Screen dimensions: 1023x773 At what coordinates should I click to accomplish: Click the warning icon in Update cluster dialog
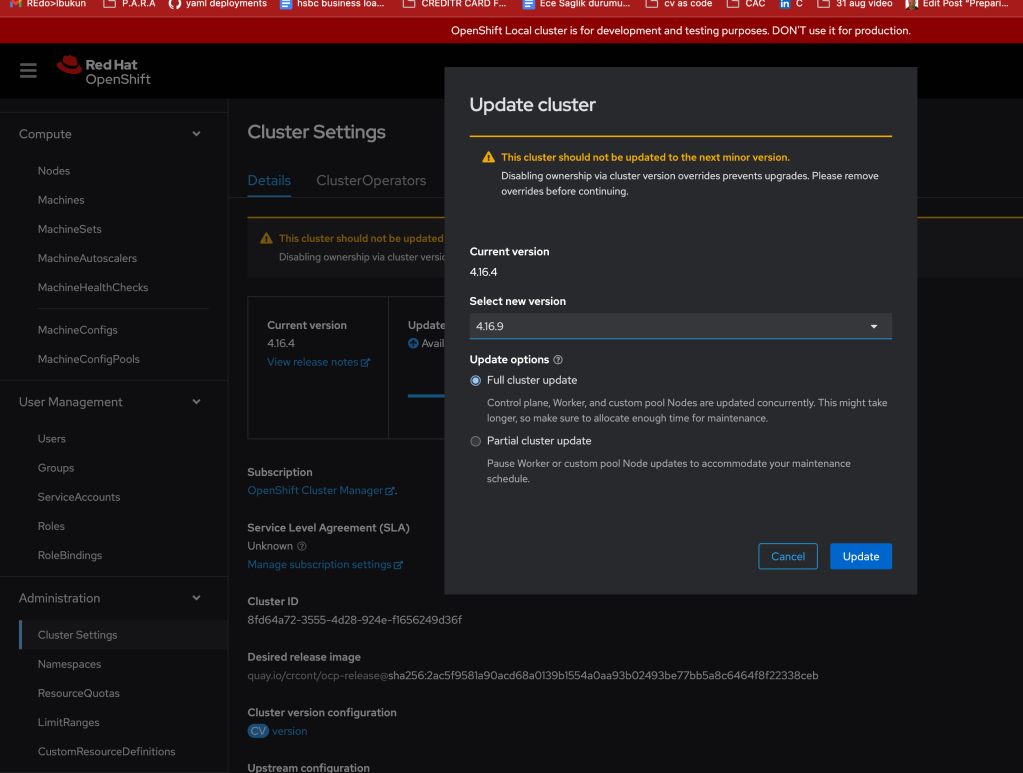tap(488, 157)
